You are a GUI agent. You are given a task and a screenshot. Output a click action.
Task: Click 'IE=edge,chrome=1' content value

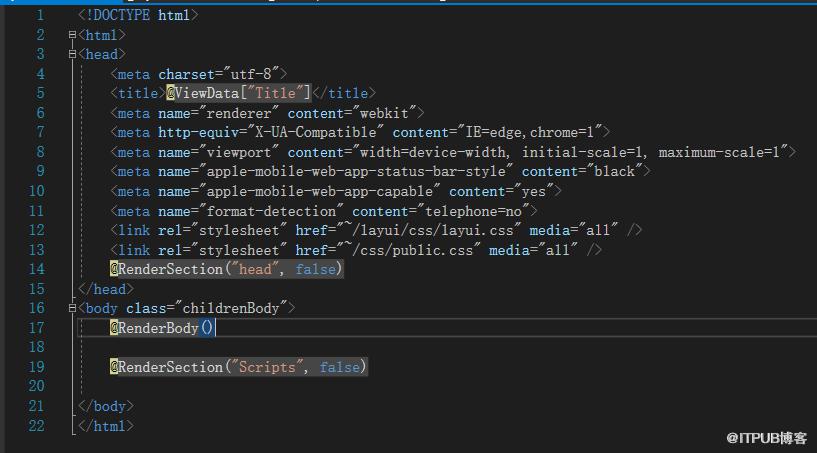529,132
